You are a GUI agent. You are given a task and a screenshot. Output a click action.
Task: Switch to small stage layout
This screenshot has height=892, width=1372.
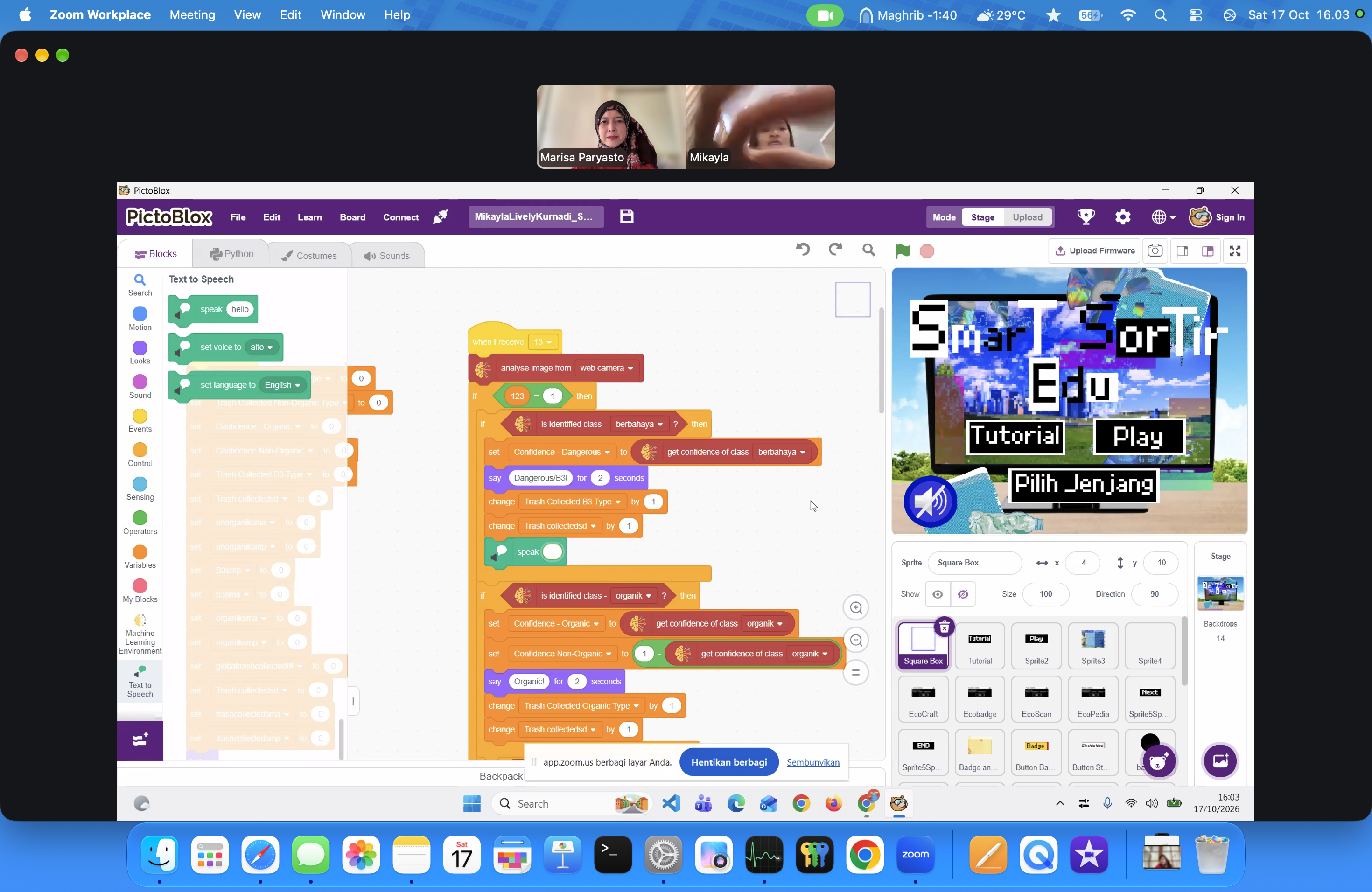coord(1183,251)
